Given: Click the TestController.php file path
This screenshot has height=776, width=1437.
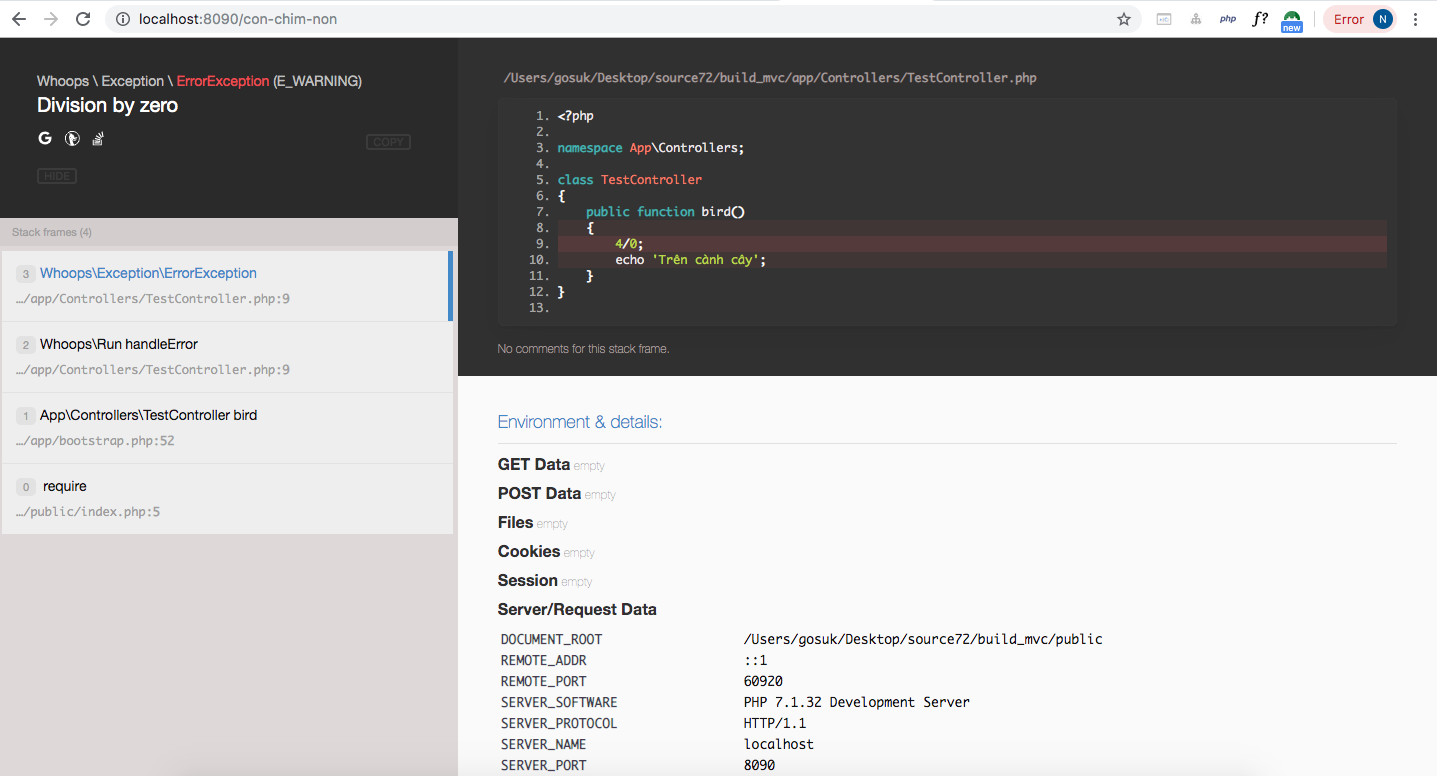Looking at the screenshot, I should click(770, 77).
